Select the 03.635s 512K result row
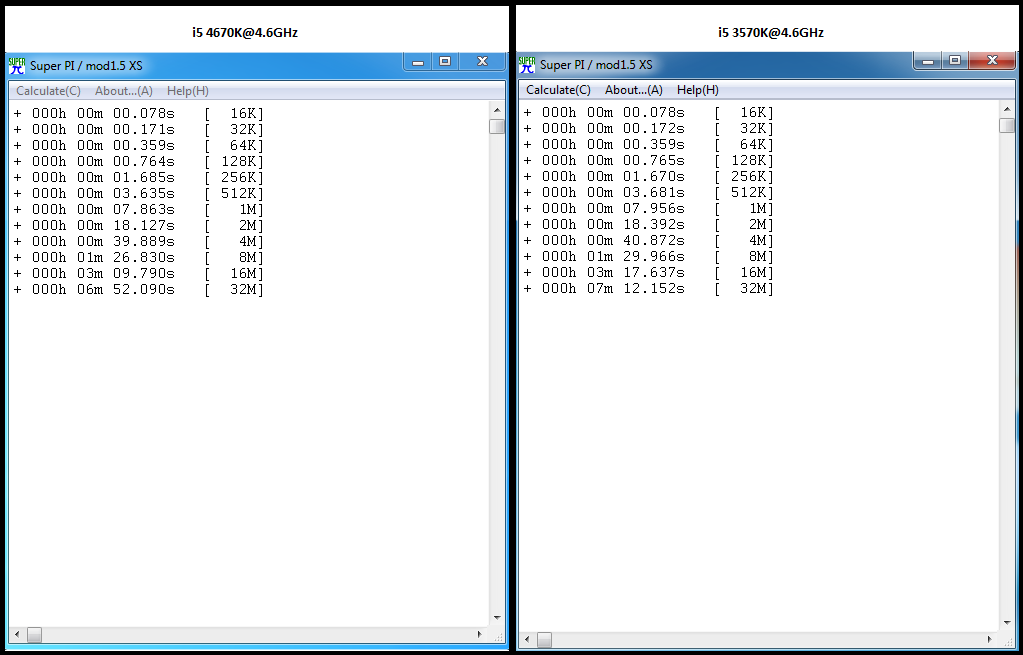 (138, 194)
